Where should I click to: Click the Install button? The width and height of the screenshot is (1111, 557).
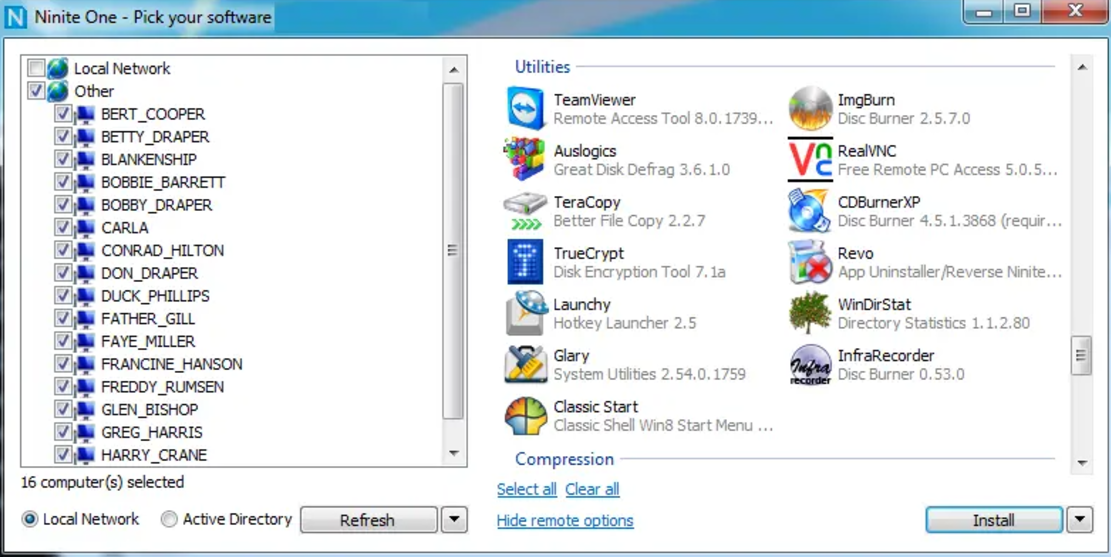pos(993,519)
